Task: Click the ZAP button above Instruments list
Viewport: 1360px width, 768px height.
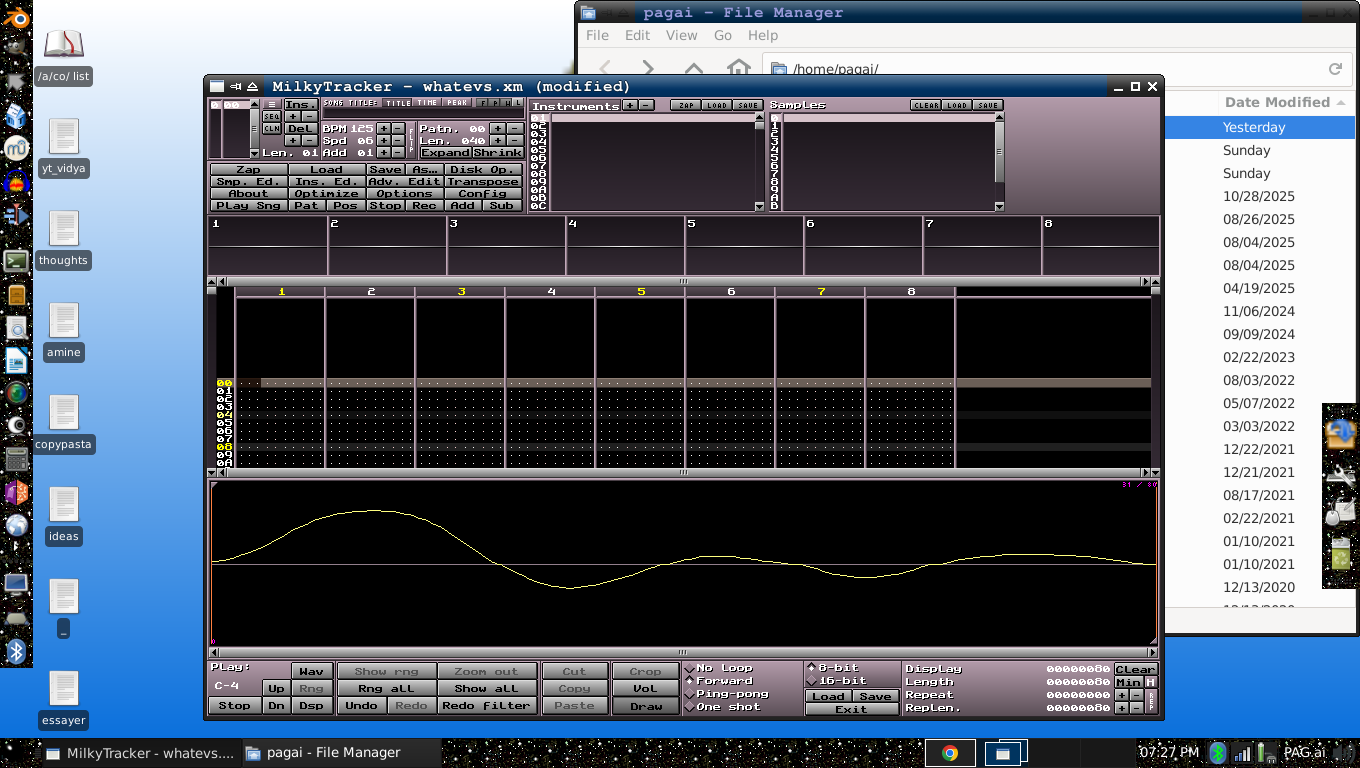Action: pyautogui.click(x=685, y=105)
